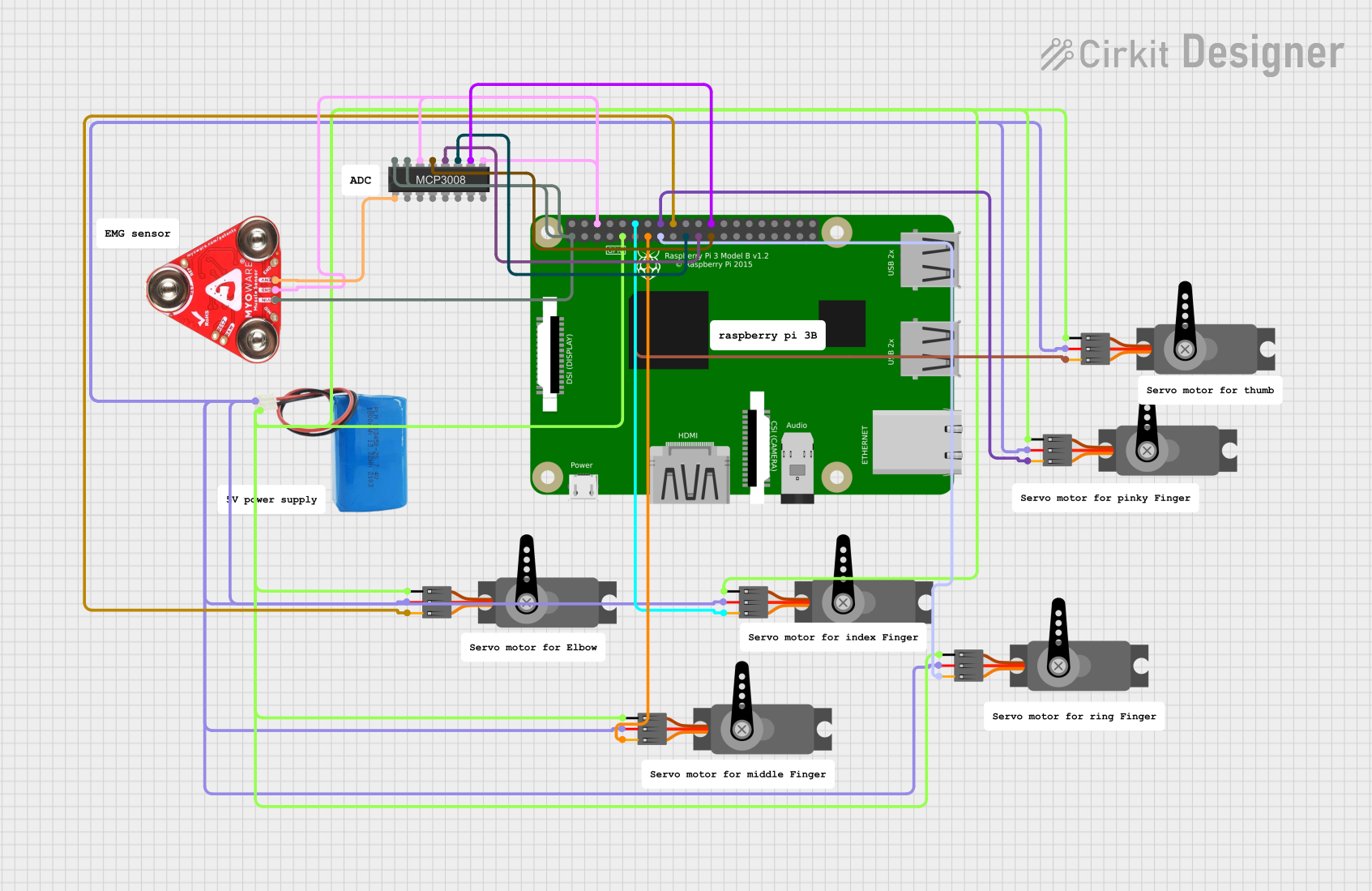Select the MyoWare EMG sensor board
1372x891 pixels.
pyautogui.click(x=215, y=289)
